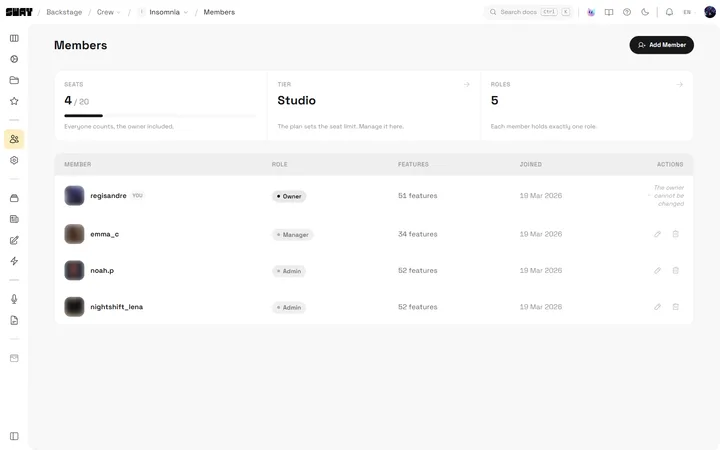Click the ROLE column header
The image size is (720, 450).
point(279,164)
